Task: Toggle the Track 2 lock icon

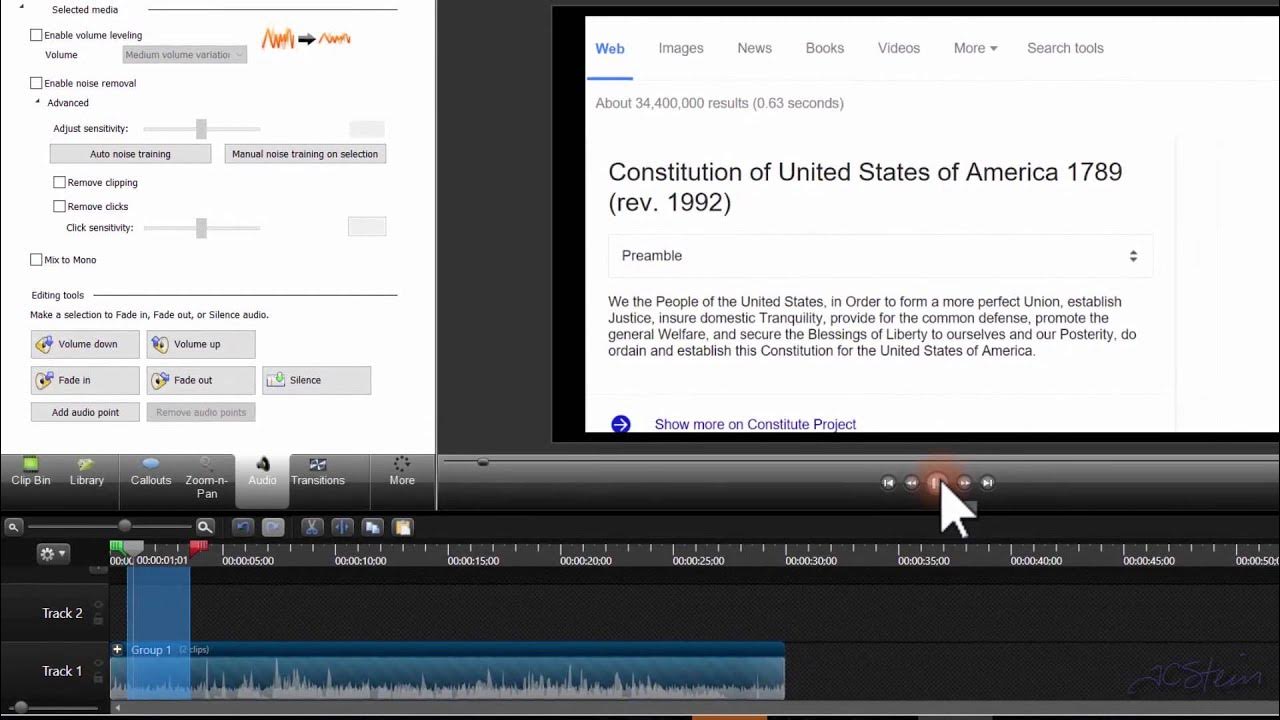Action: [98, 619]
